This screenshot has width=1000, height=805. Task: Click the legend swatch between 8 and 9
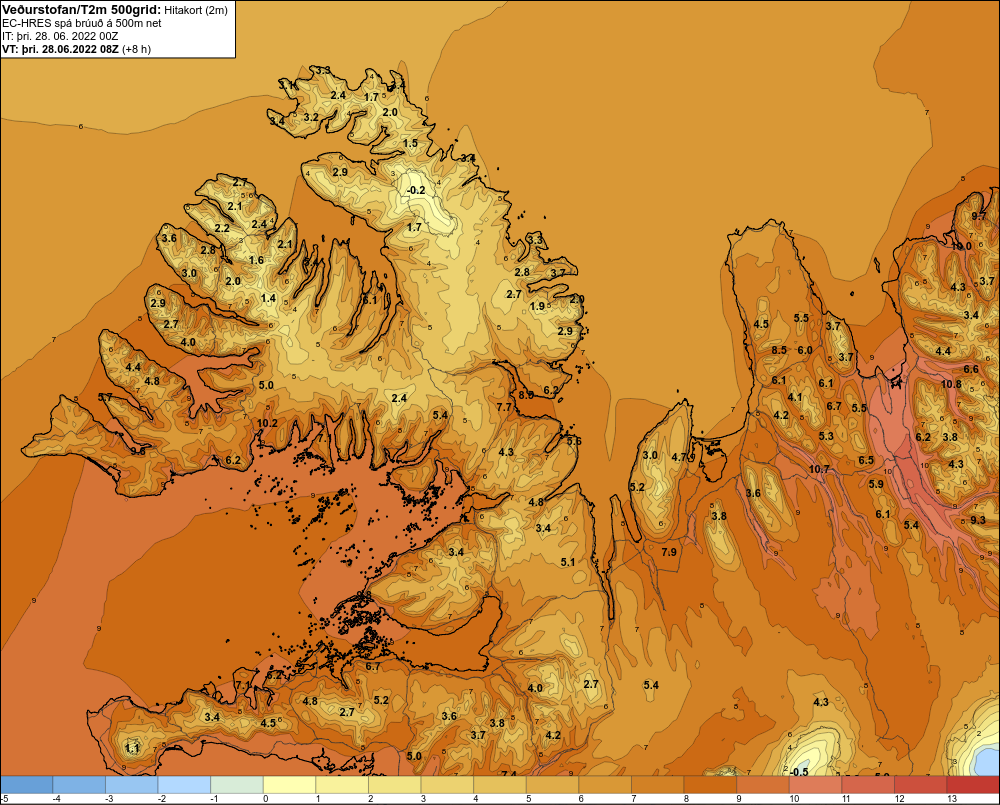(x=710, y=784)
